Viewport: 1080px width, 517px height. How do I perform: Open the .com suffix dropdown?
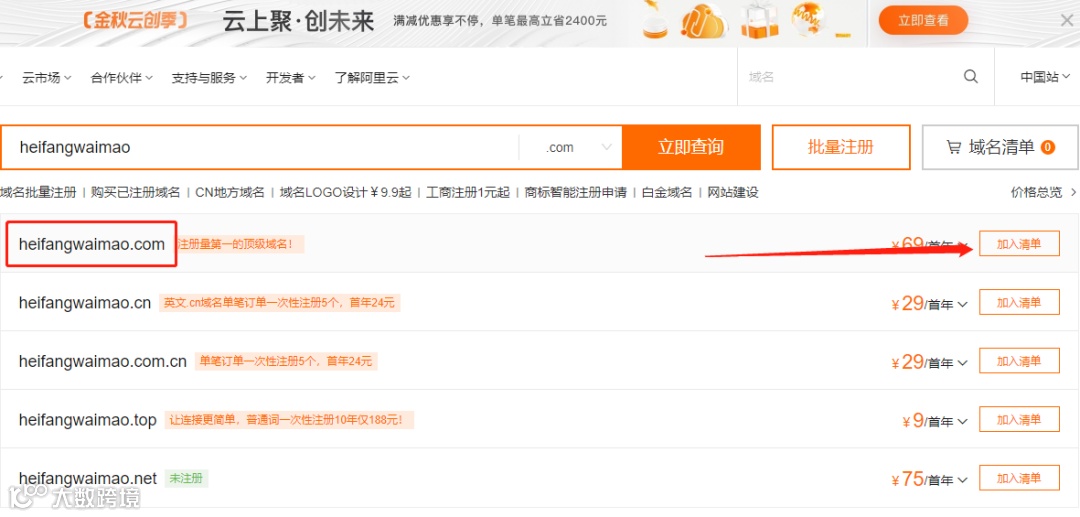(578, 147)
